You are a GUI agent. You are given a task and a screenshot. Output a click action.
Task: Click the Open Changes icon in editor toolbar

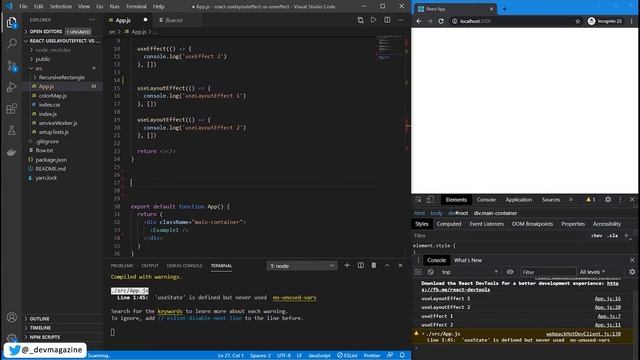(x=360, y=20)
